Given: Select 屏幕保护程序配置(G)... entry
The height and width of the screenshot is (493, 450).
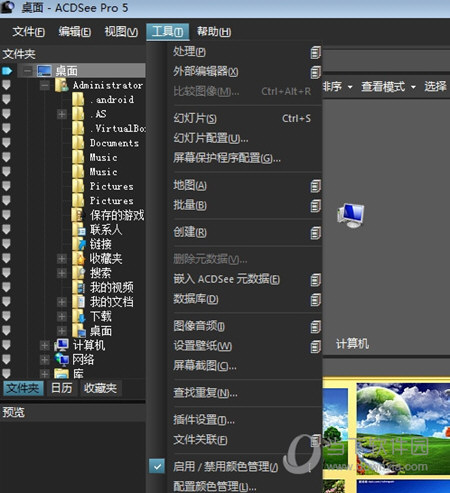Looking at the screenshot, I should tap(244, 158).
